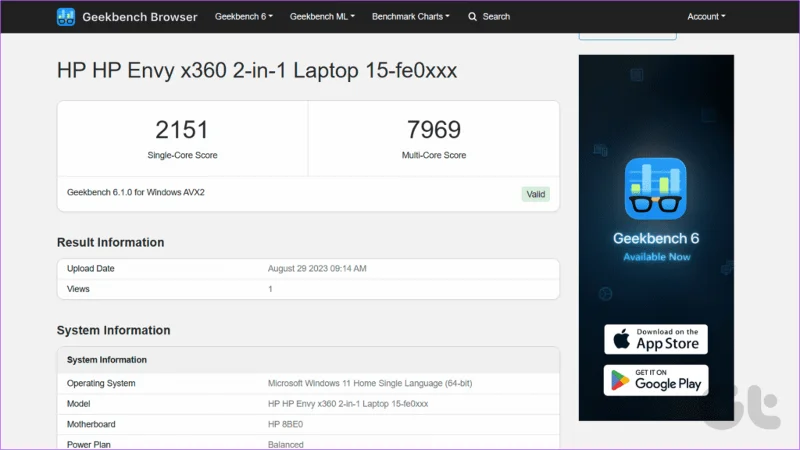Click the page title 'HP HP Envy x360' heading
The width and height of the screenshot is (800, 450).
point(257,70)
